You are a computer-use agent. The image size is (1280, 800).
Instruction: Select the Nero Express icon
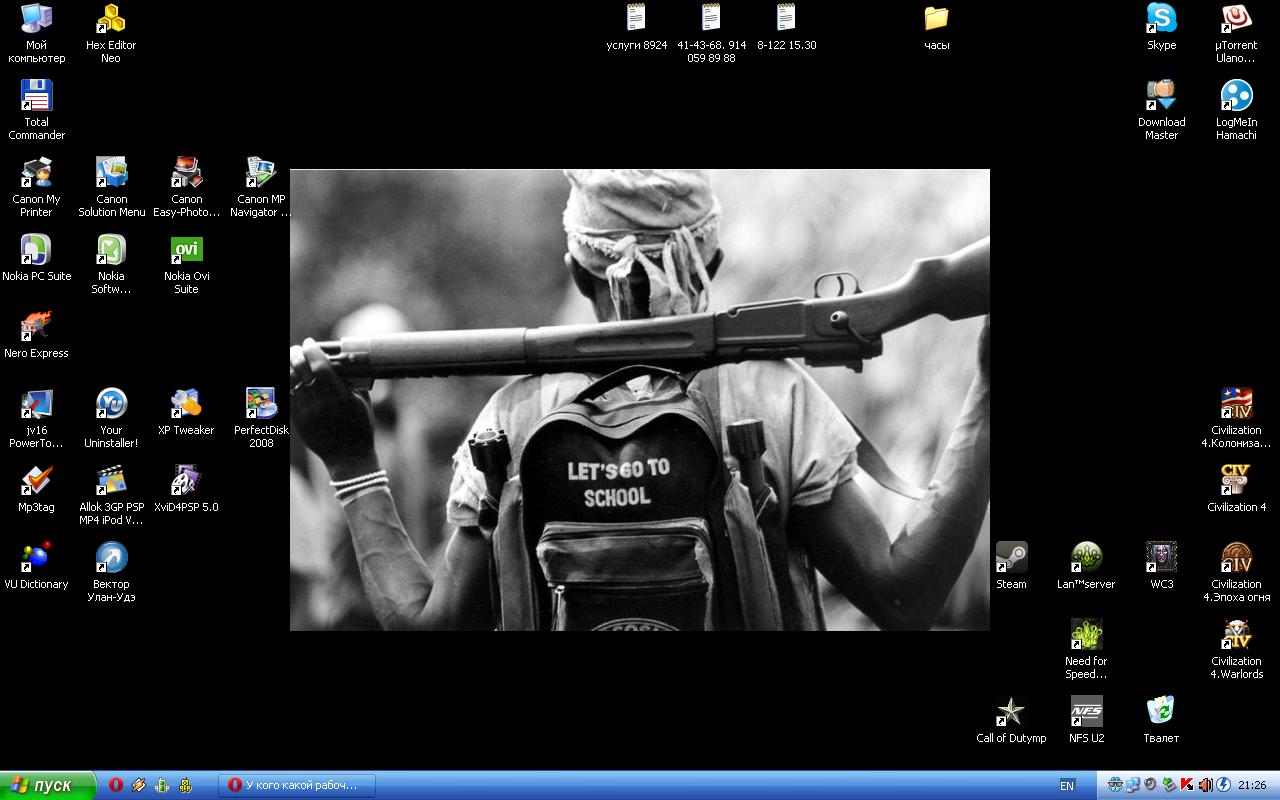coord(36,327)
